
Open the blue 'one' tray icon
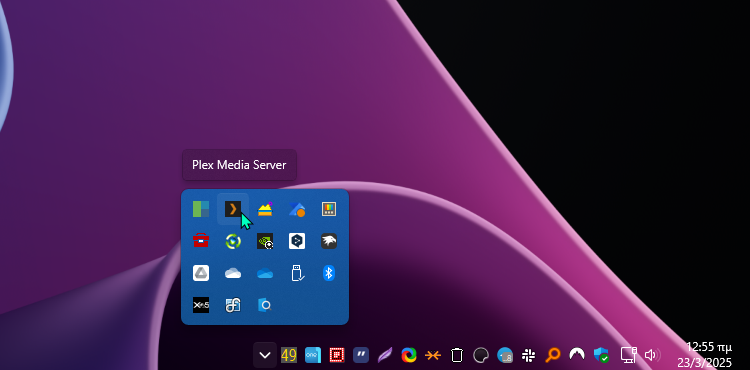tap(313, 355)
